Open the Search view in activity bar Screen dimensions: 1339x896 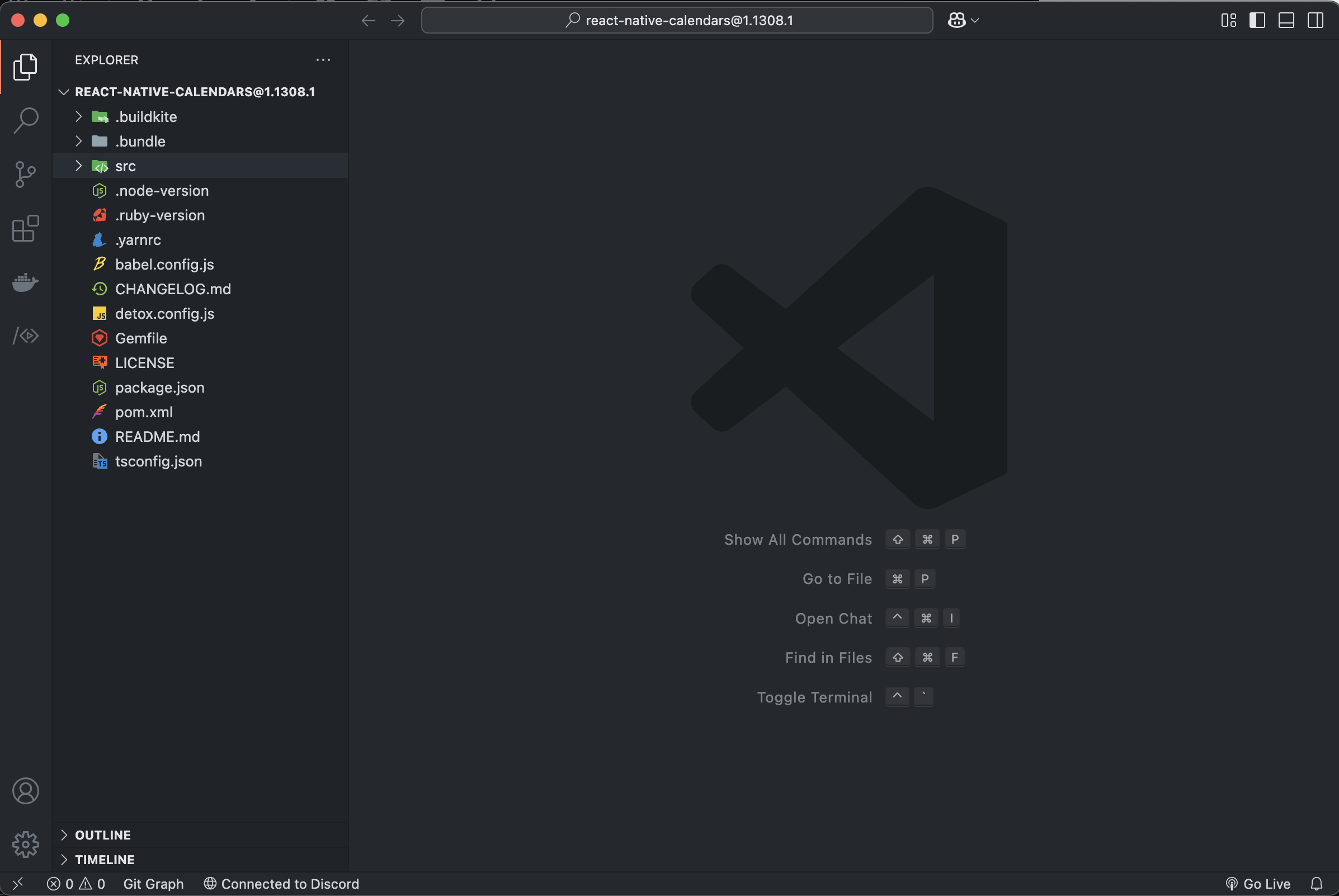pos(26,121)
